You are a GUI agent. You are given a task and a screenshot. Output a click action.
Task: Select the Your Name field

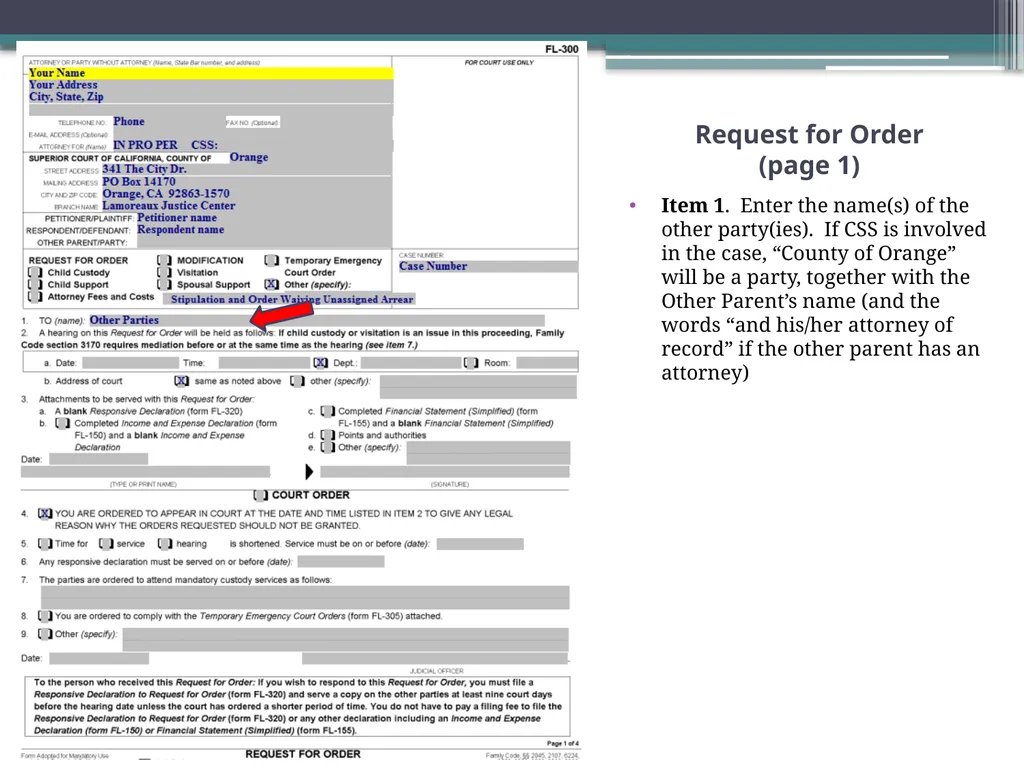click(210, 73)
